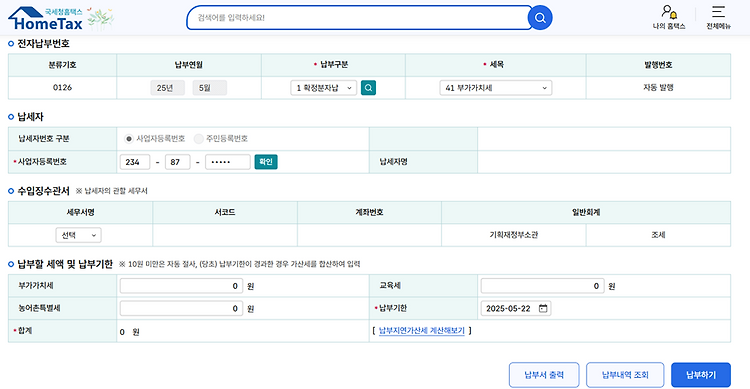Click the 납부서 출력 button

tap(544, 375)
